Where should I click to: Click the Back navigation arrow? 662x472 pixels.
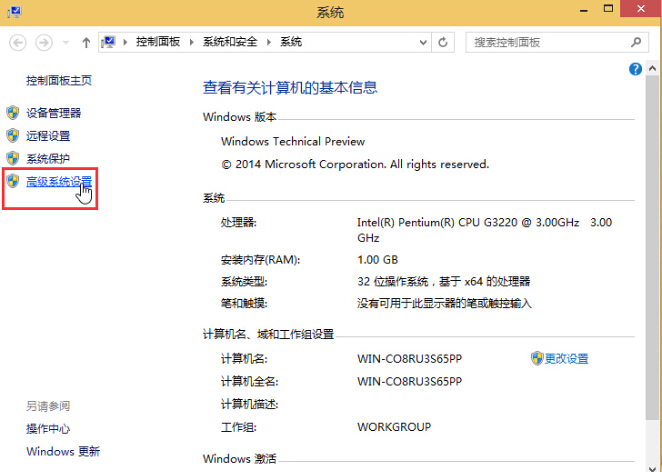tap(18, 42)
